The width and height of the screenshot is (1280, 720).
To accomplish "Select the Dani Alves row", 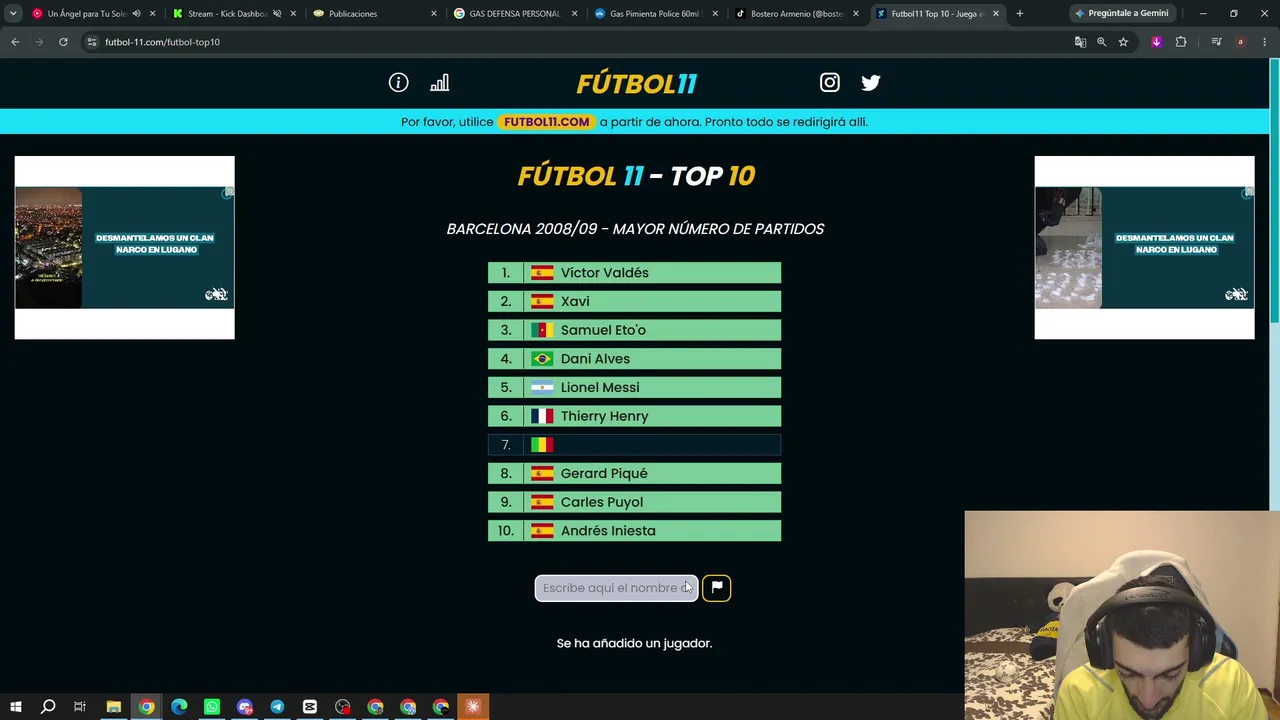I will point(634,359).
